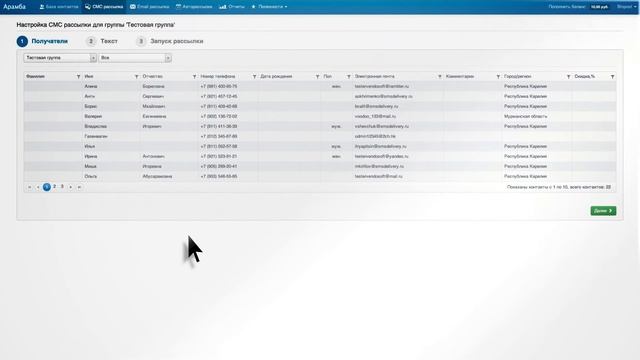Select the contact row named Маша
The image size is (640, 360).
click(320, 167)
